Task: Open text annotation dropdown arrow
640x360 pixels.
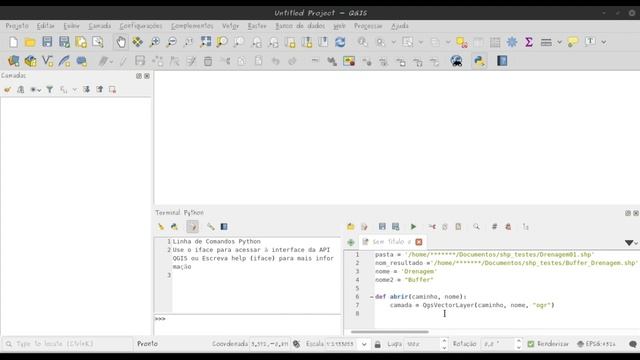Action: pos(604,42)
